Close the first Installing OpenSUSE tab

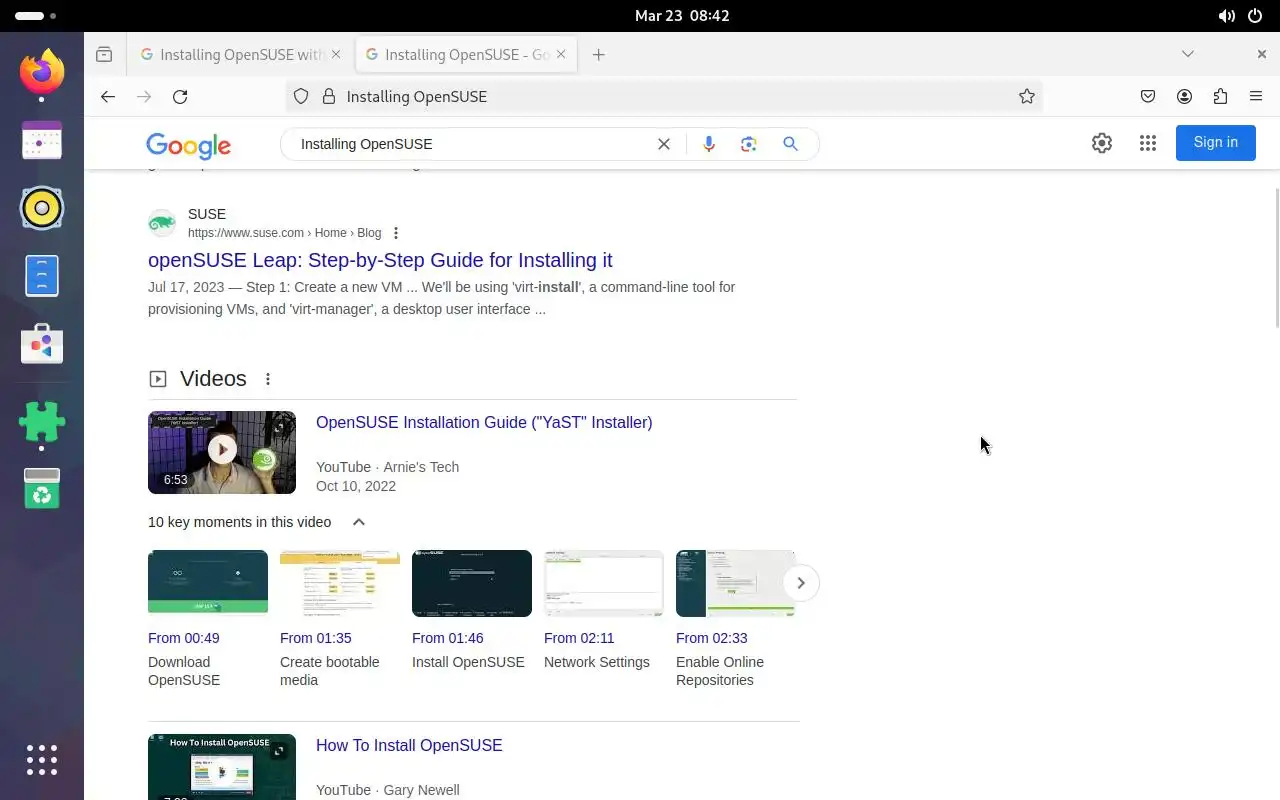(335, 55)
